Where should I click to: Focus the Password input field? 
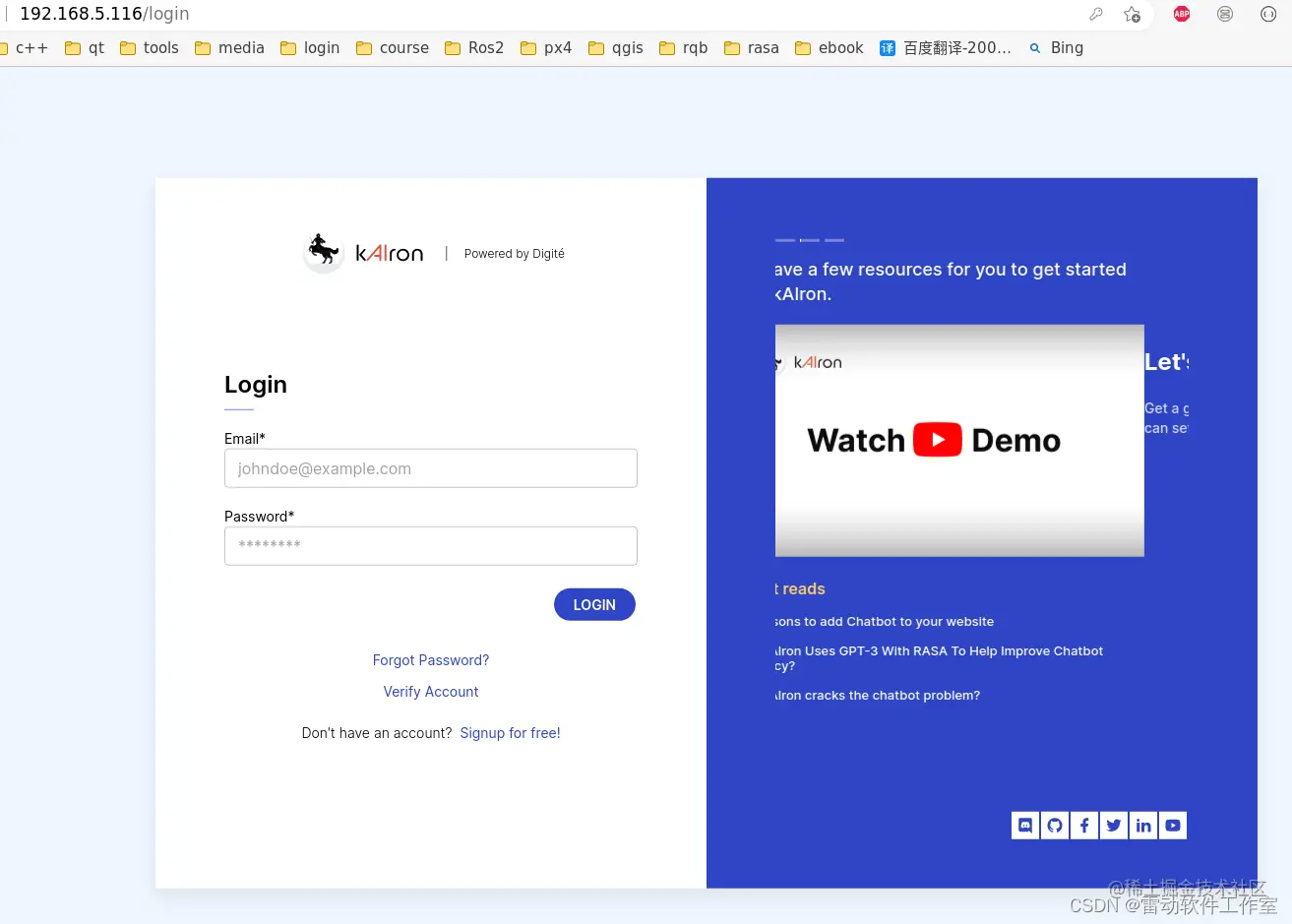431,546
